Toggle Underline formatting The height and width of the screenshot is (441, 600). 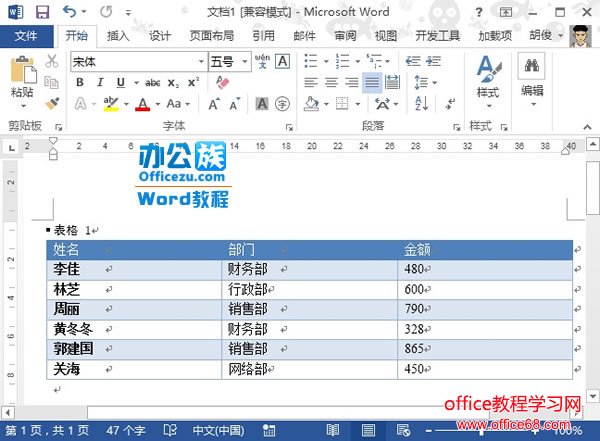121,82
